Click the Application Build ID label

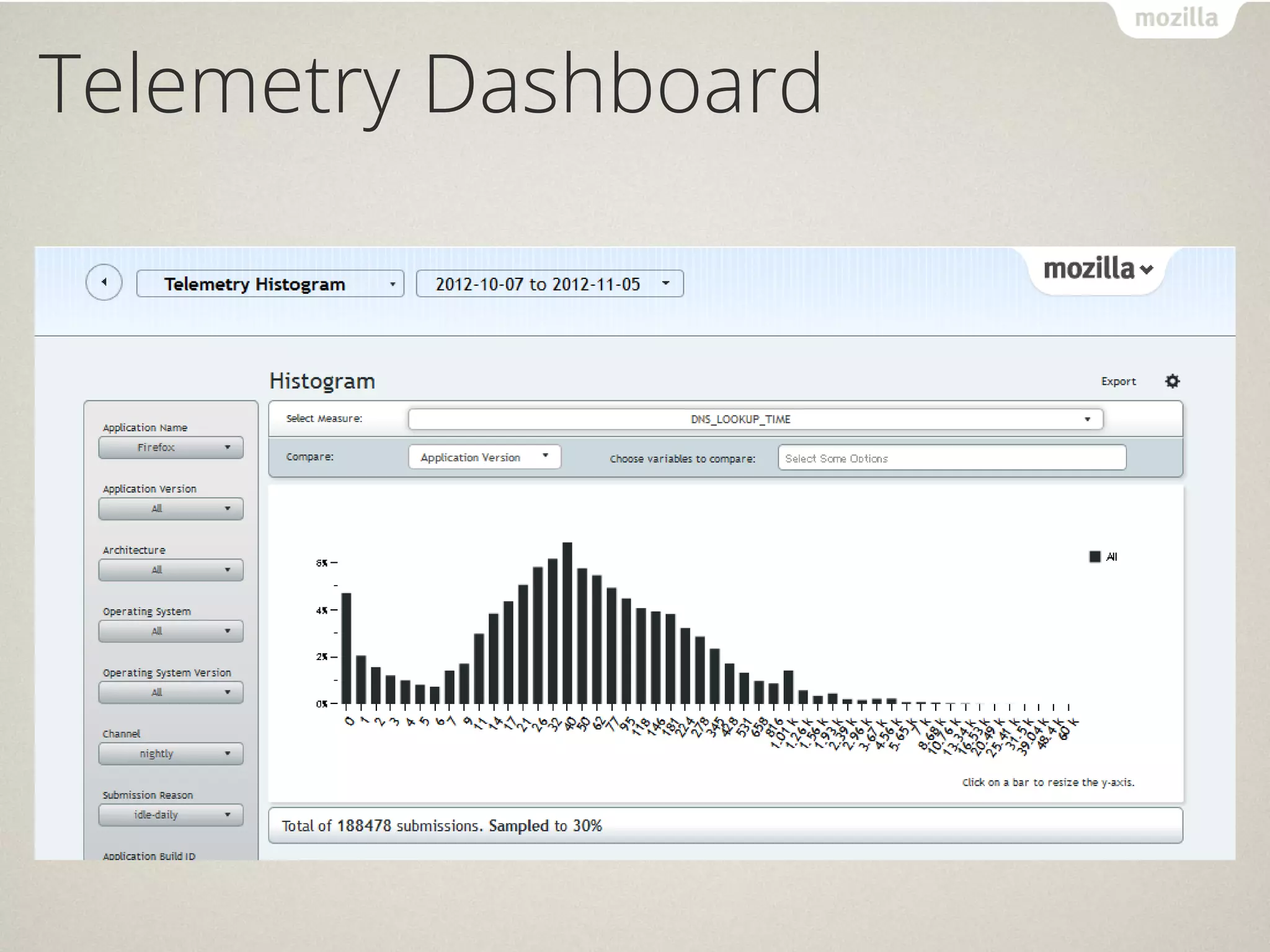(x=149, y=855)
